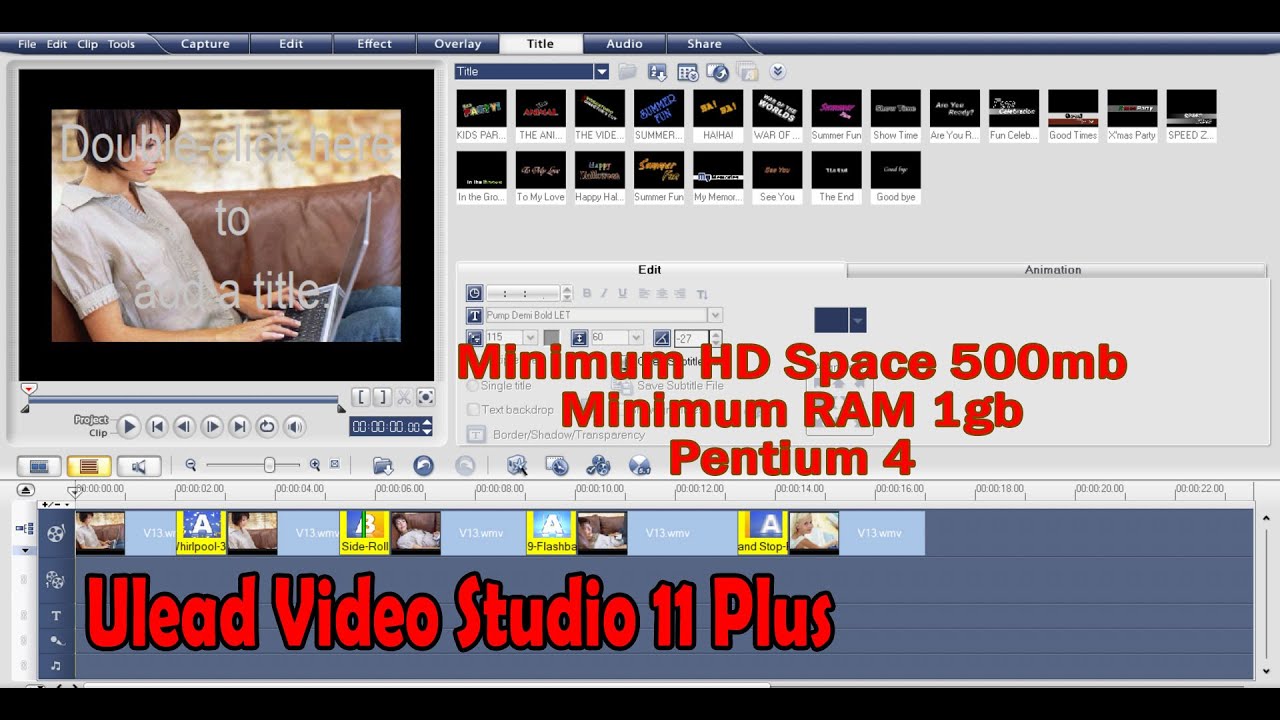Open the Animation tab in options panel
This screenshot has width=1280, height=720.
click(x=1053, y=270)
